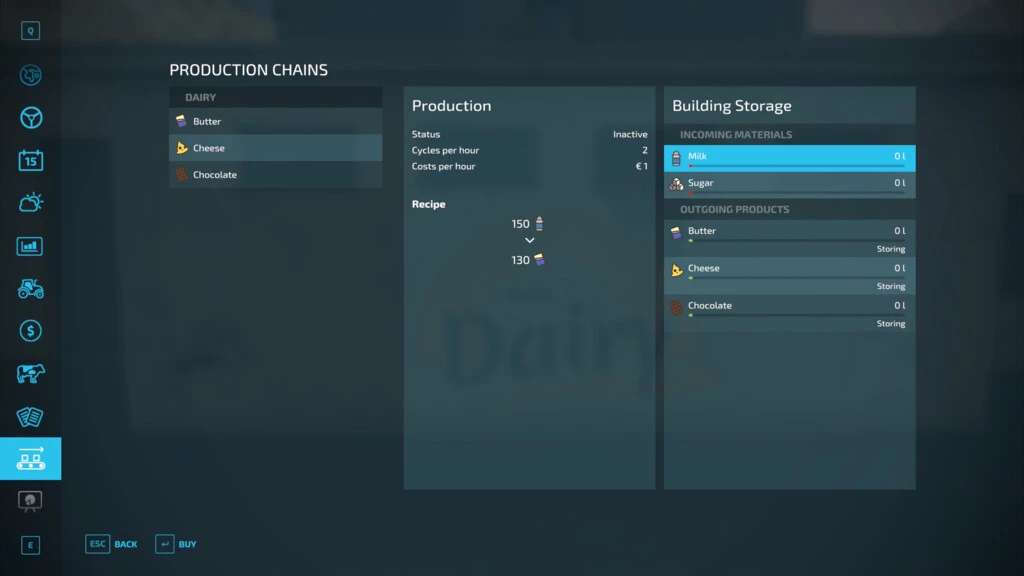The width and height of the screenshot is (1024, 576).
Task: Open the finances dollar page
Action: coord(31,331)
